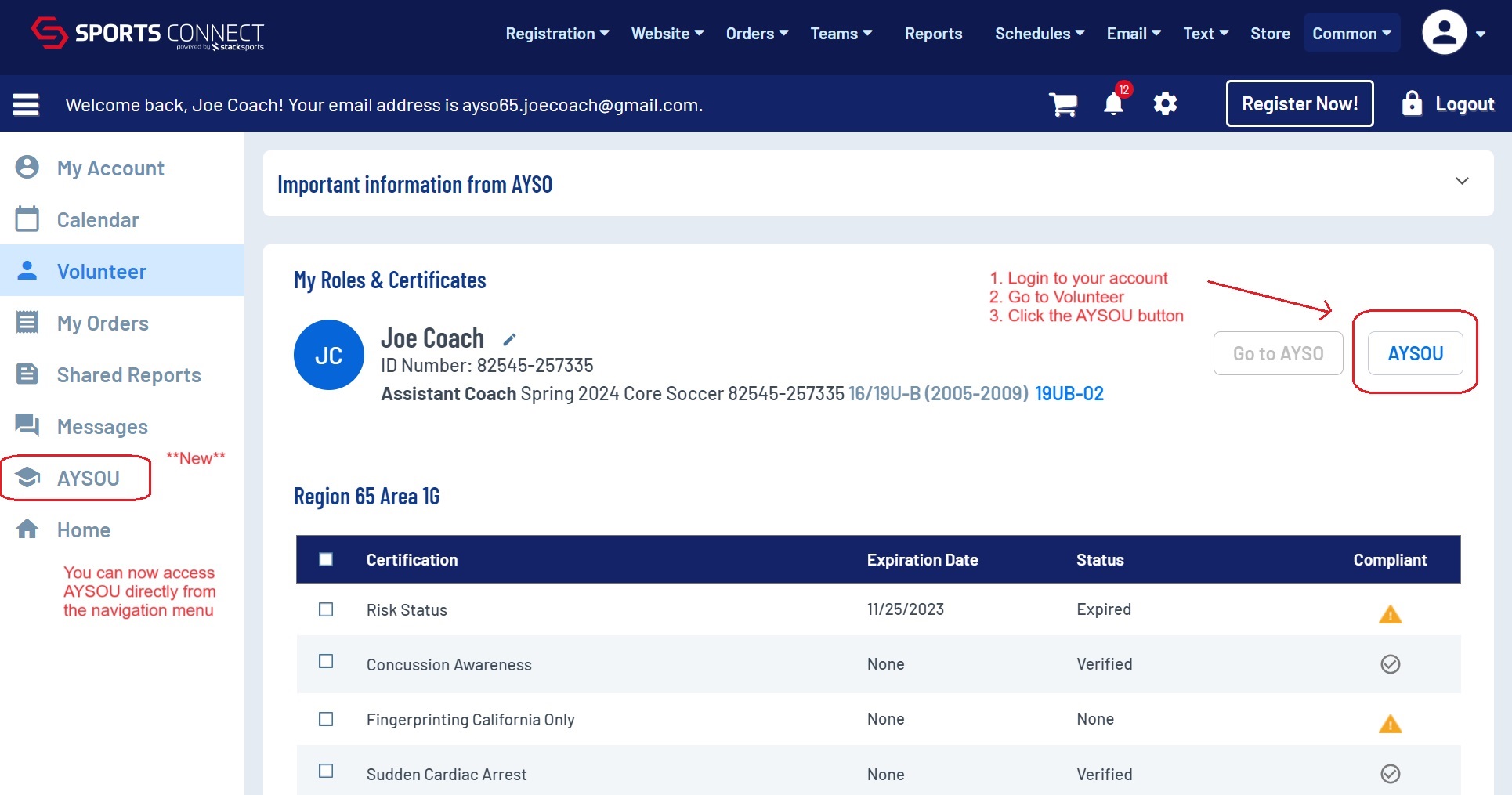Sort by Expiration Date column header
Viewport: 1512px width, 795px height.
tap(923, 559)
